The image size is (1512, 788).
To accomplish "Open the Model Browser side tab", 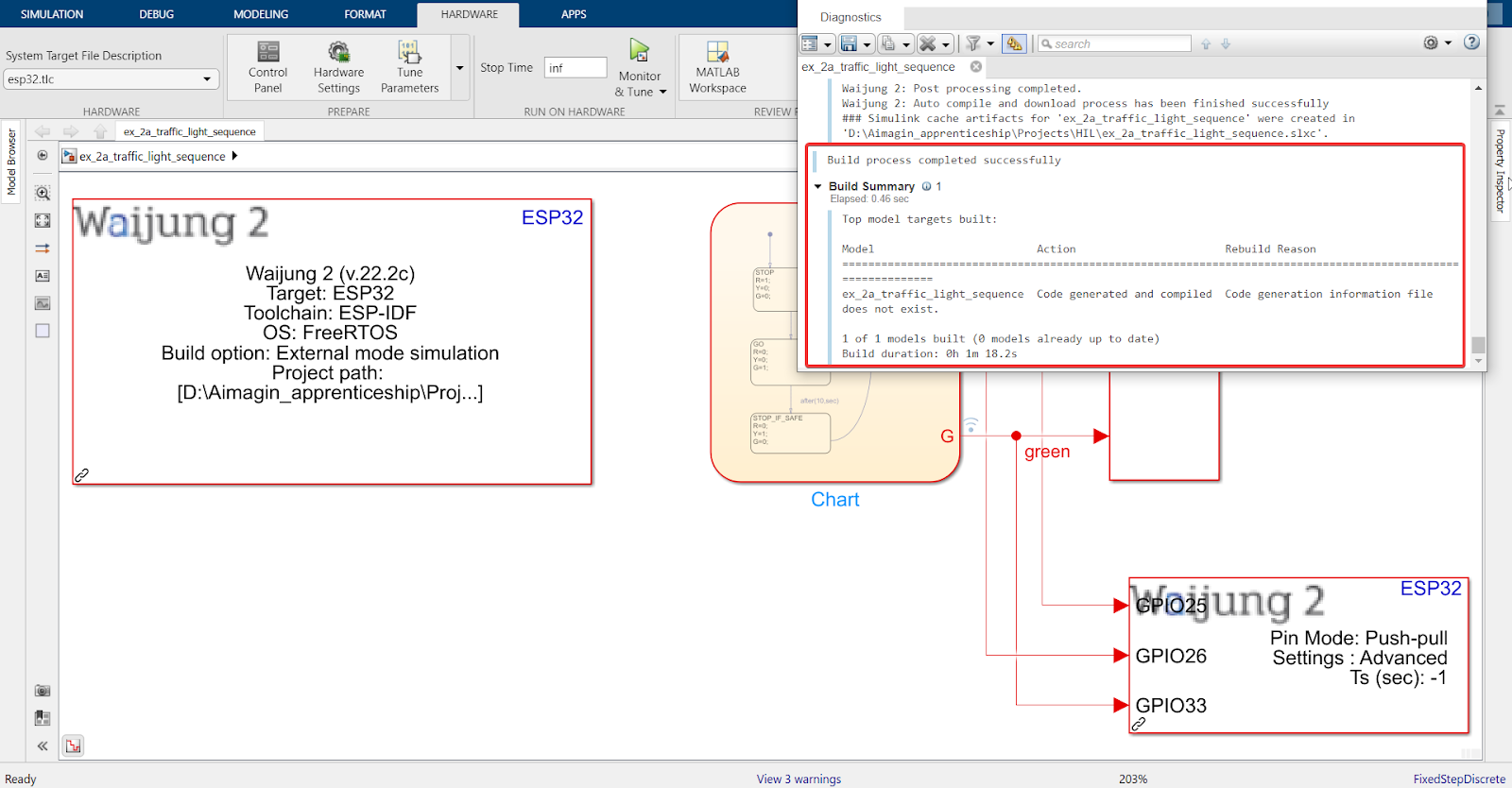I will click(x=11, y=163).
